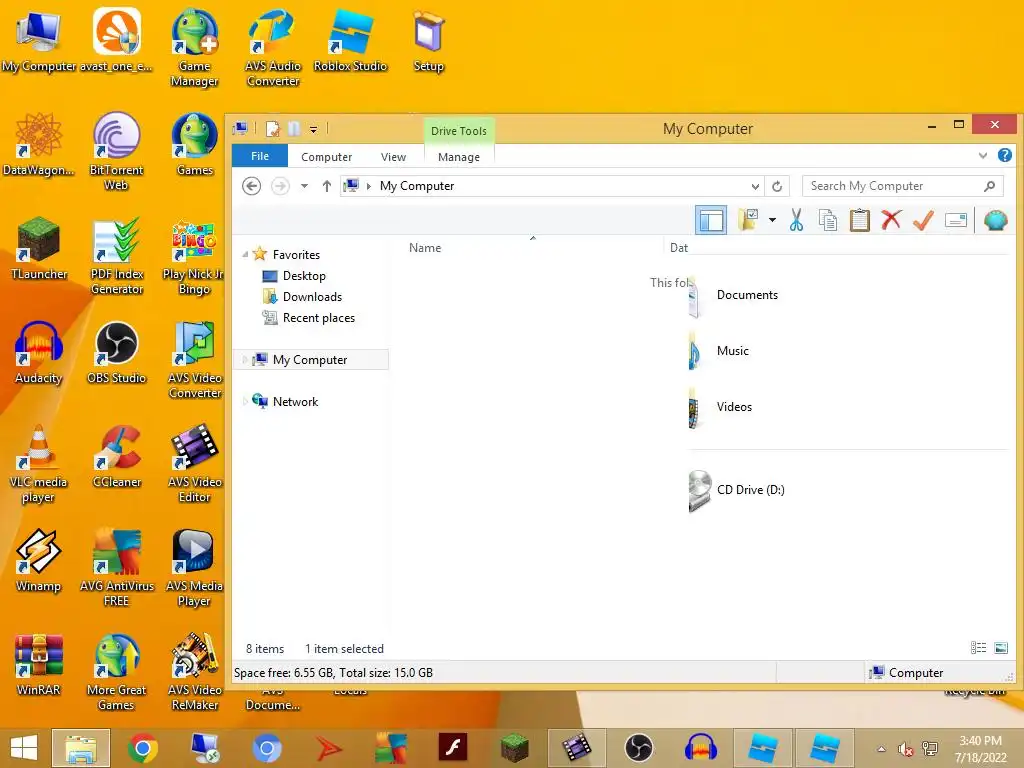Click the Back navigation arrow
The width and height of the screenshot is (1024, 768).
click(251, 186)
